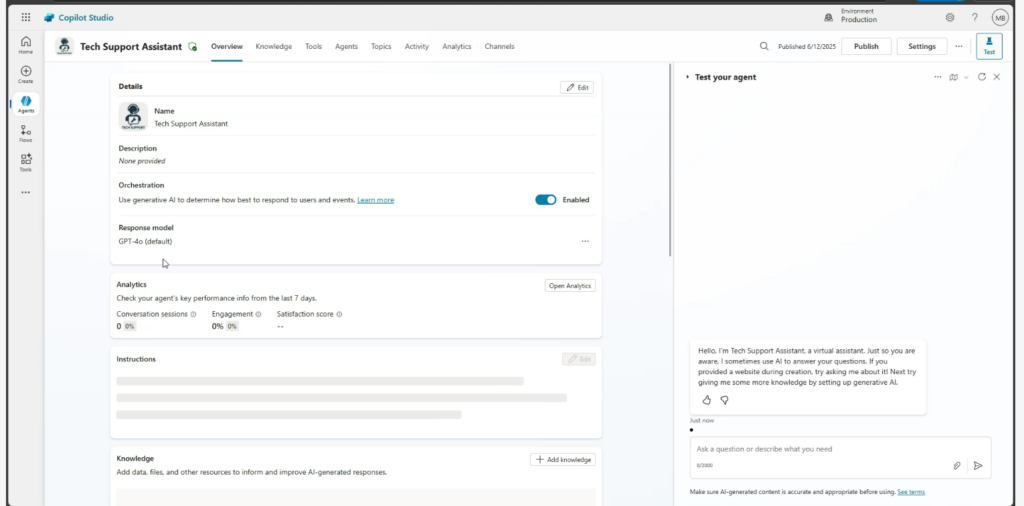Collapse the Test your agent expander arrow
The height and width of the screenshot is (506, 1024).
click(x=688, y=77)
